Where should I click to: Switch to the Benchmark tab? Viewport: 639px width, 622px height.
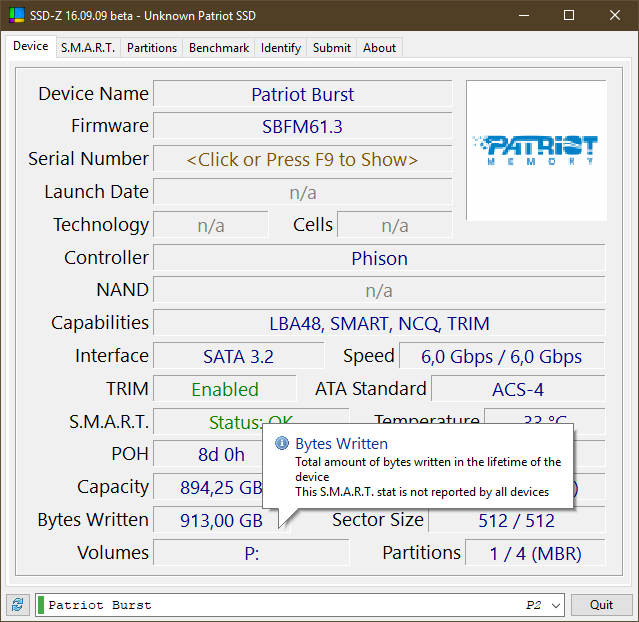[219, 48]
